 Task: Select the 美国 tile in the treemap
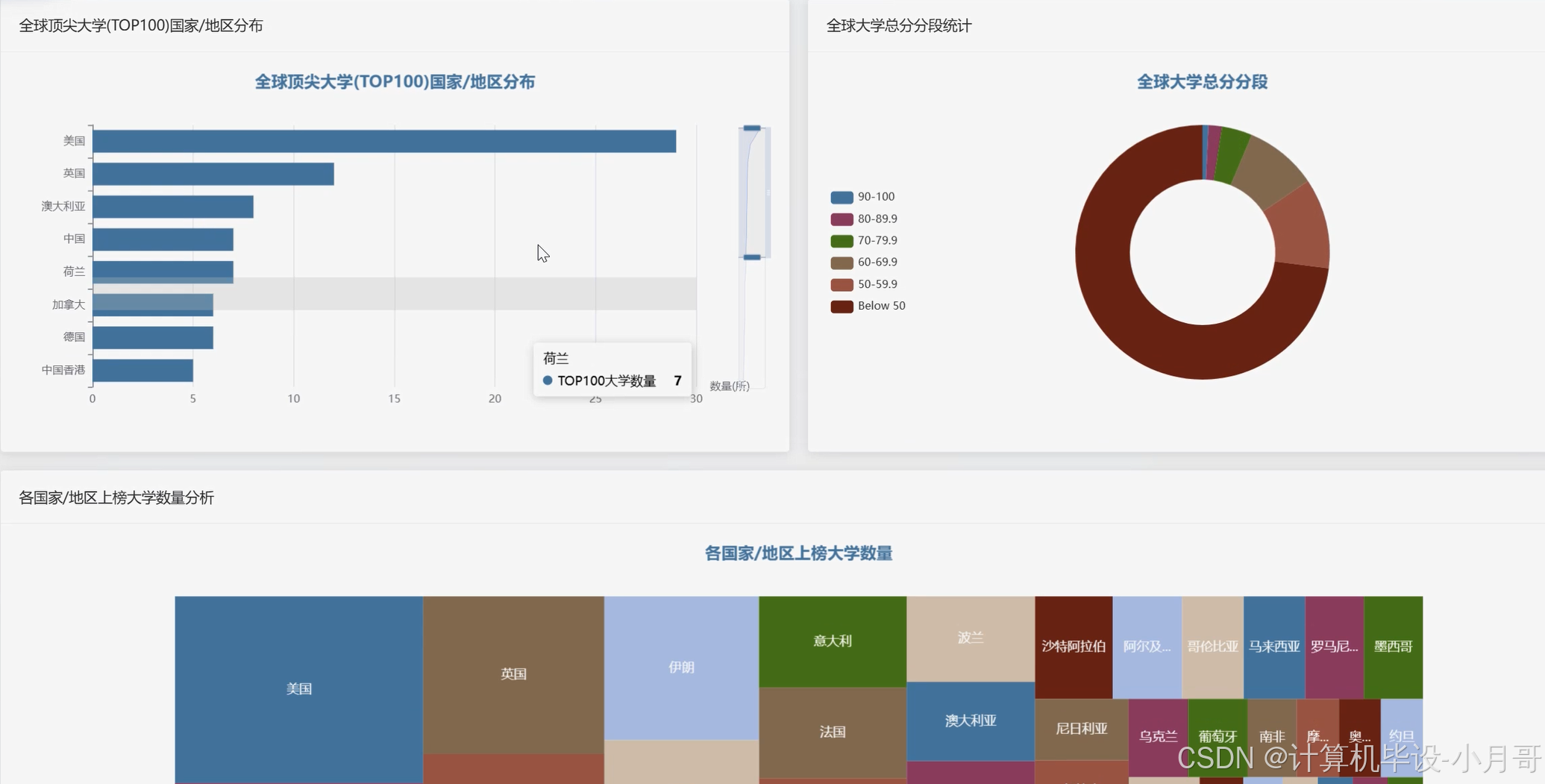[x=298, y=688]
